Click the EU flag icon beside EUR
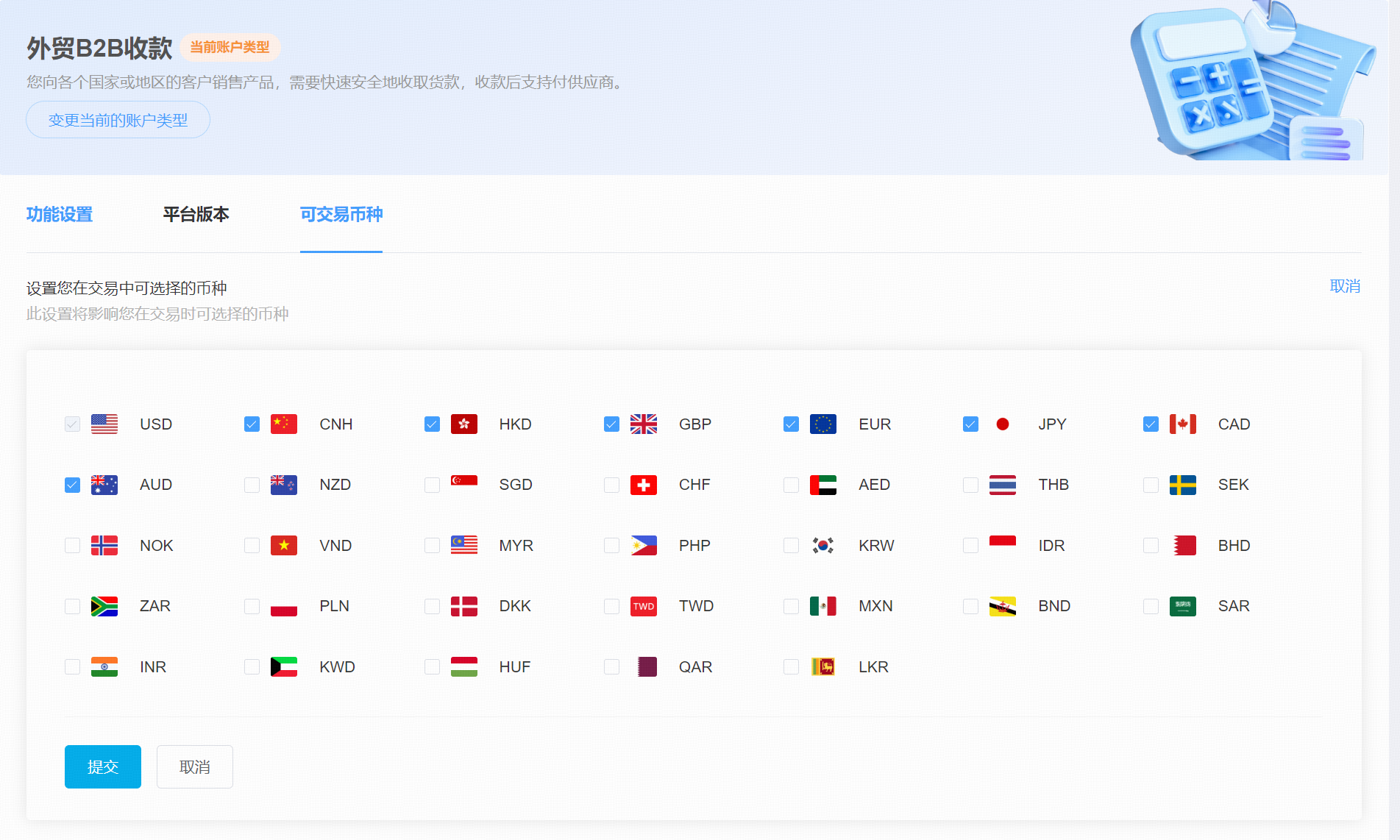 click(x=823, y=424)
